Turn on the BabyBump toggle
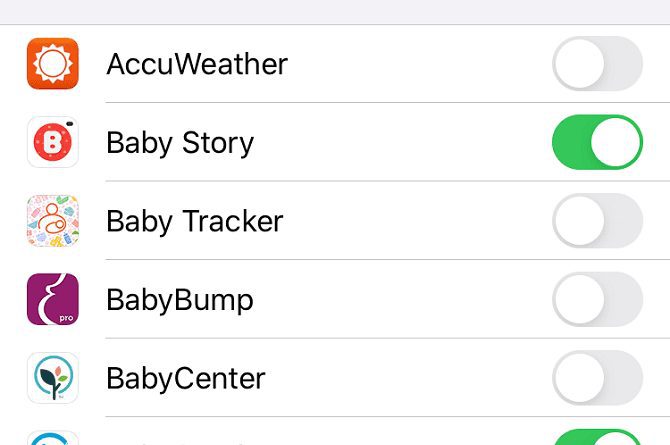 coord(597,299)
